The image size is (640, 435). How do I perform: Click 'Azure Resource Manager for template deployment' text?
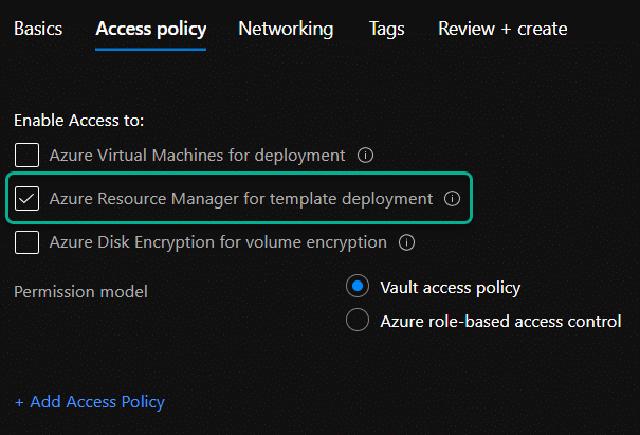(x=241, y=199)
